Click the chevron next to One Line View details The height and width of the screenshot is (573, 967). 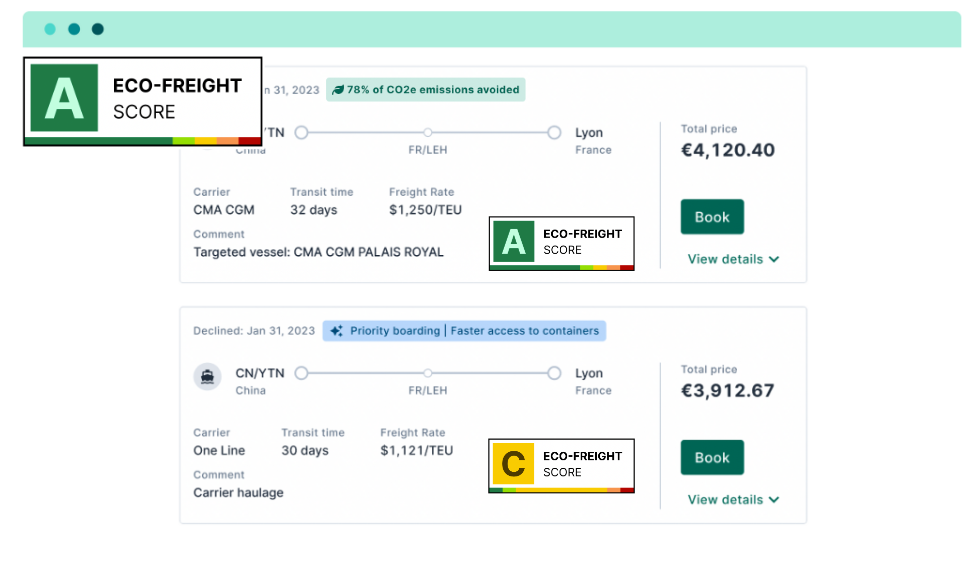click(x=774, y=500)
